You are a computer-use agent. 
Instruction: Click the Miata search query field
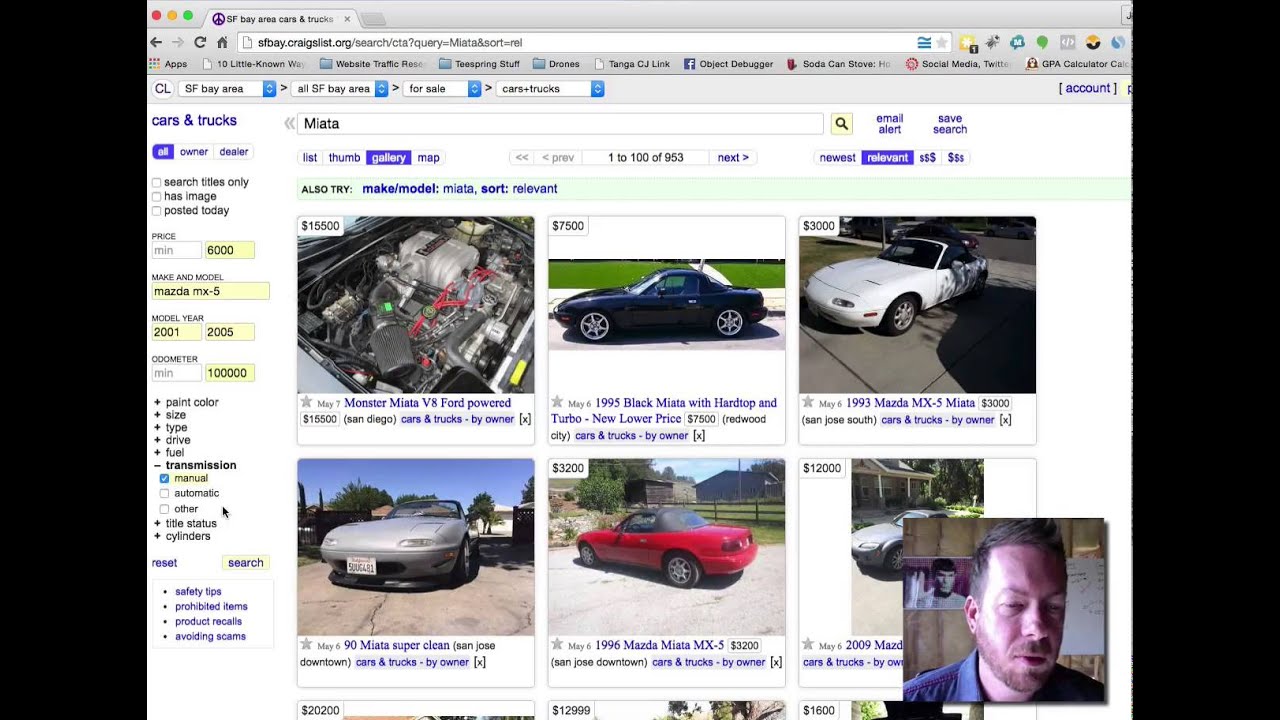click(560, 123)
